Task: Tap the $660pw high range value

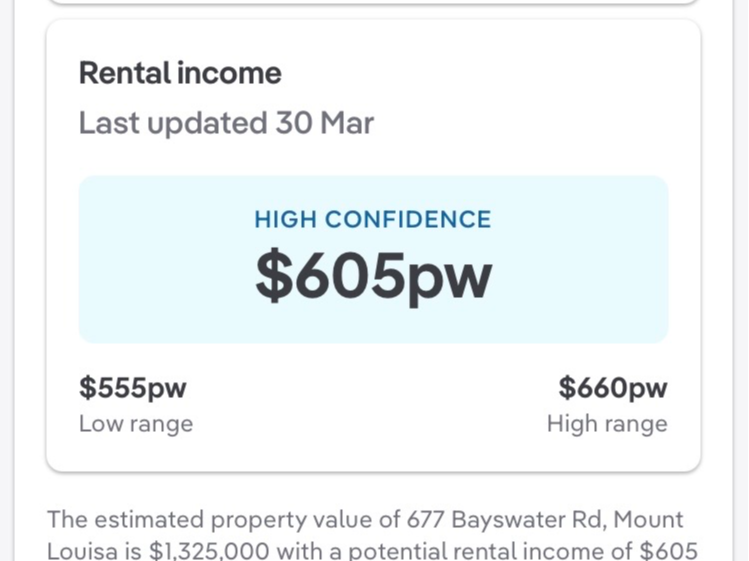Action: (x=612, y=387)
